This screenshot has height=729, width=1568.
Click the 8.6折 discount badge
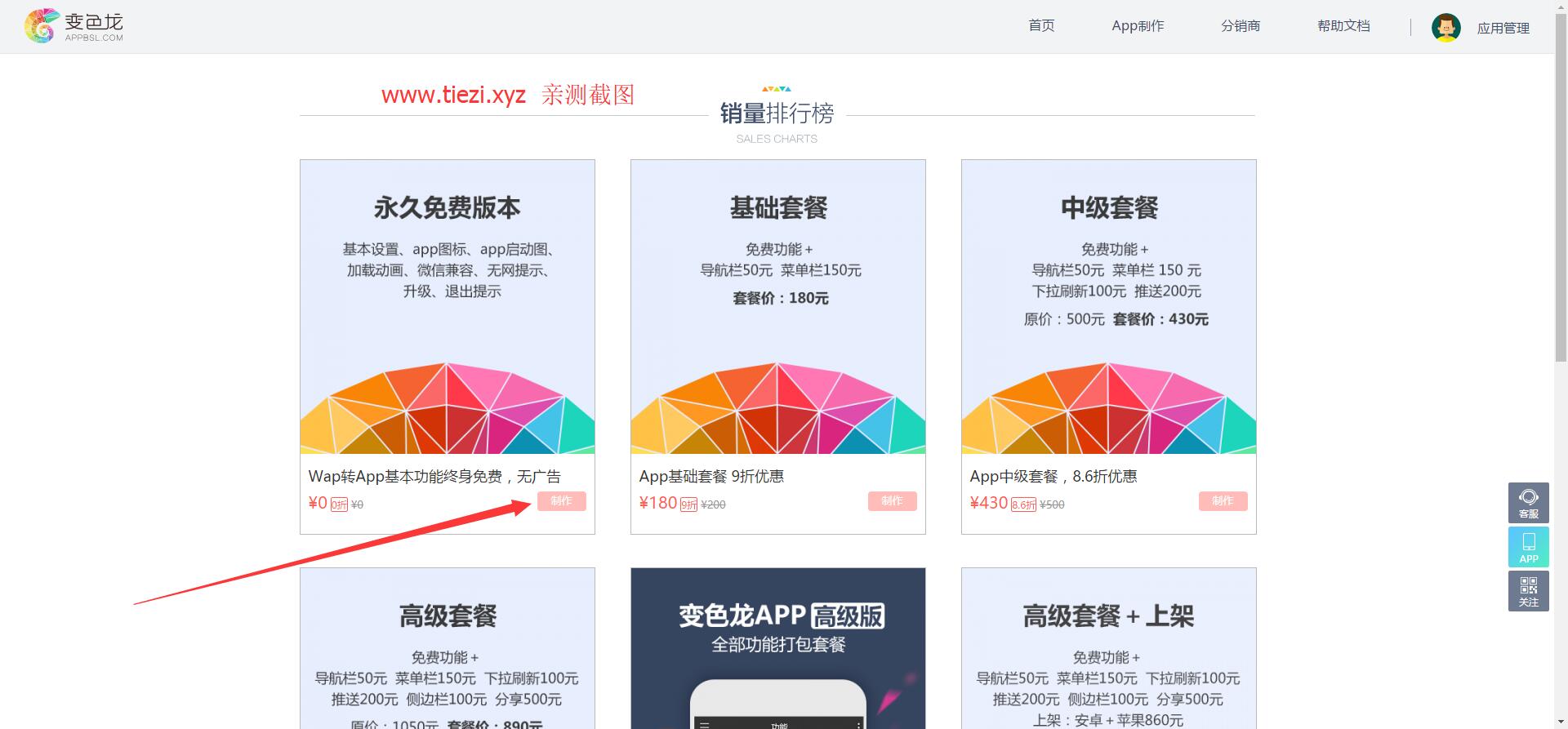[1023, 505]
